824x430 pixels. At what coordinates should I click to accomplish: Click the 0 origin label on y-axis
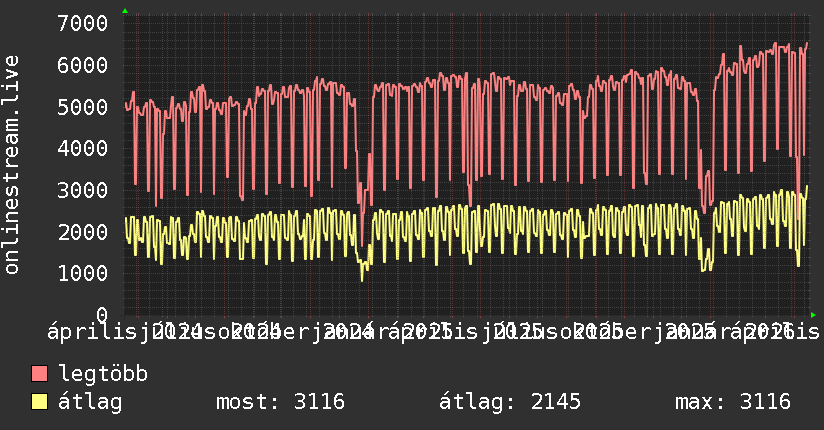102,315
